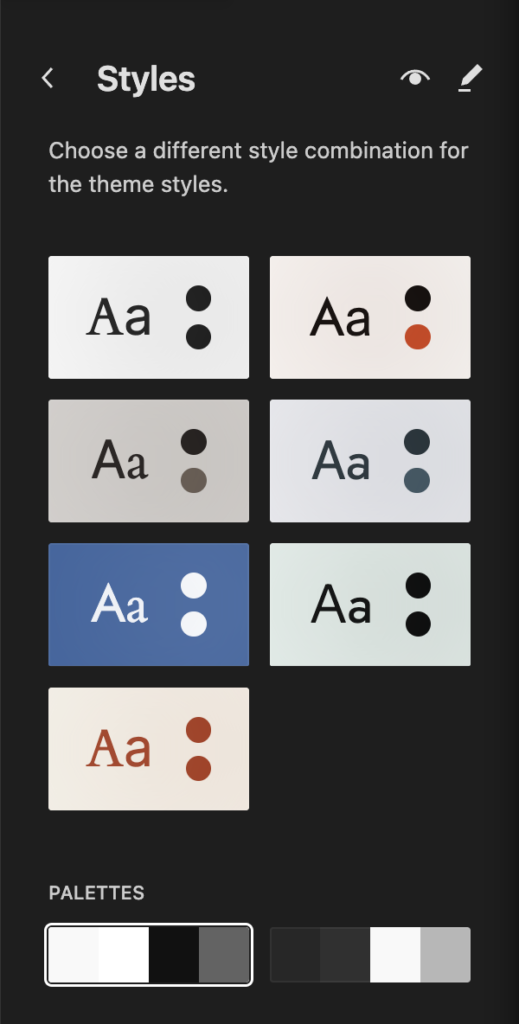Select the white style with black dots
This screenshot has width=519, height=1024.
(149, 317)
